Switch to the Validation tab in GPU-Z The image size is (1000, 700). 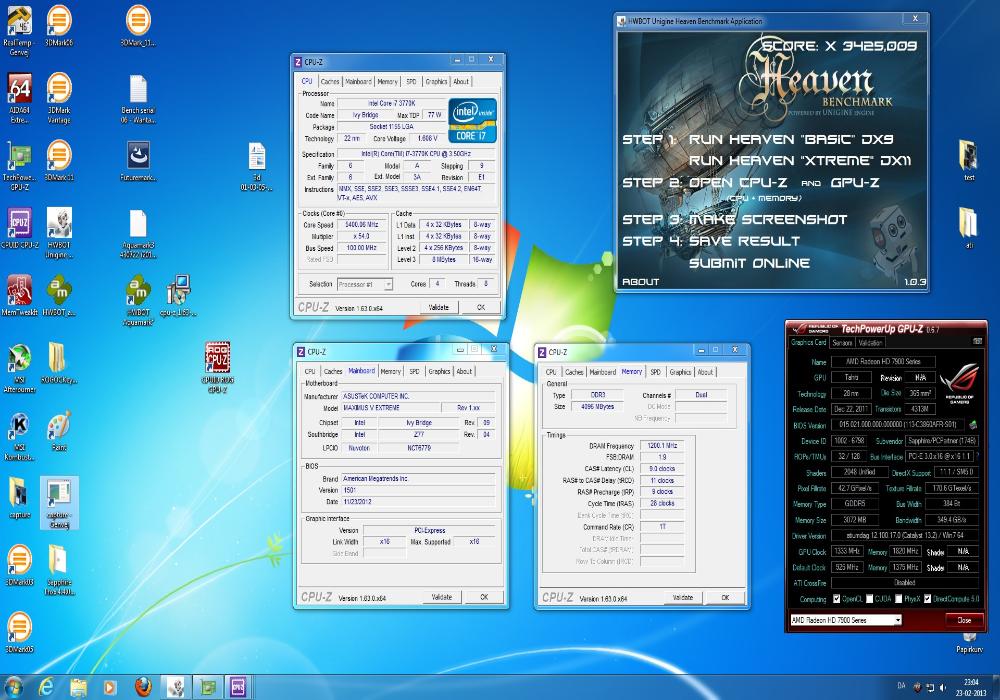(x=870, y=342)
